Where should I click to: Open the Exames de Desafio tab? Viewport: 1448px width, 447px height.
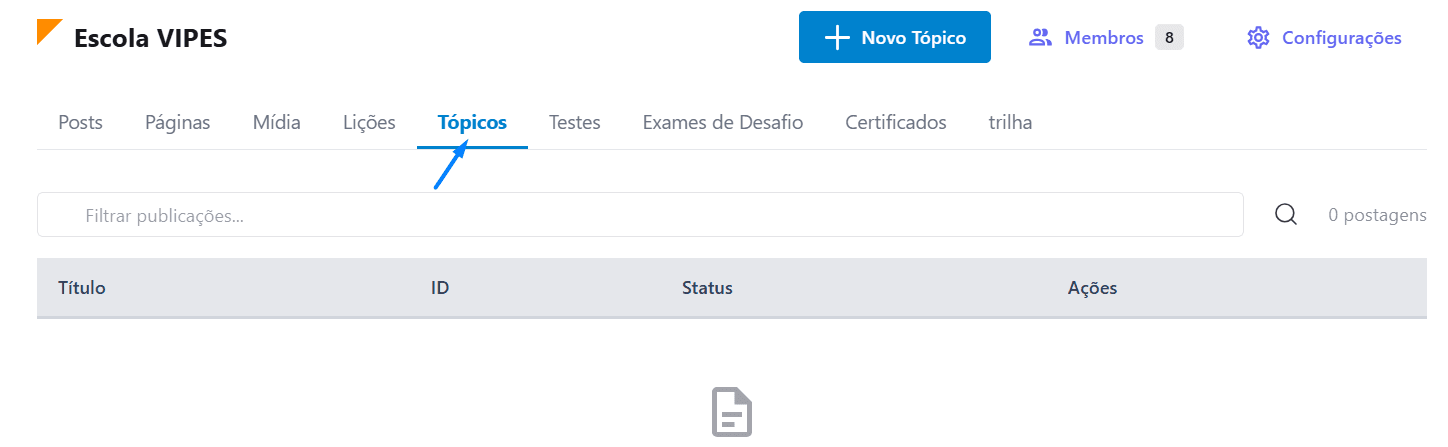722,123
